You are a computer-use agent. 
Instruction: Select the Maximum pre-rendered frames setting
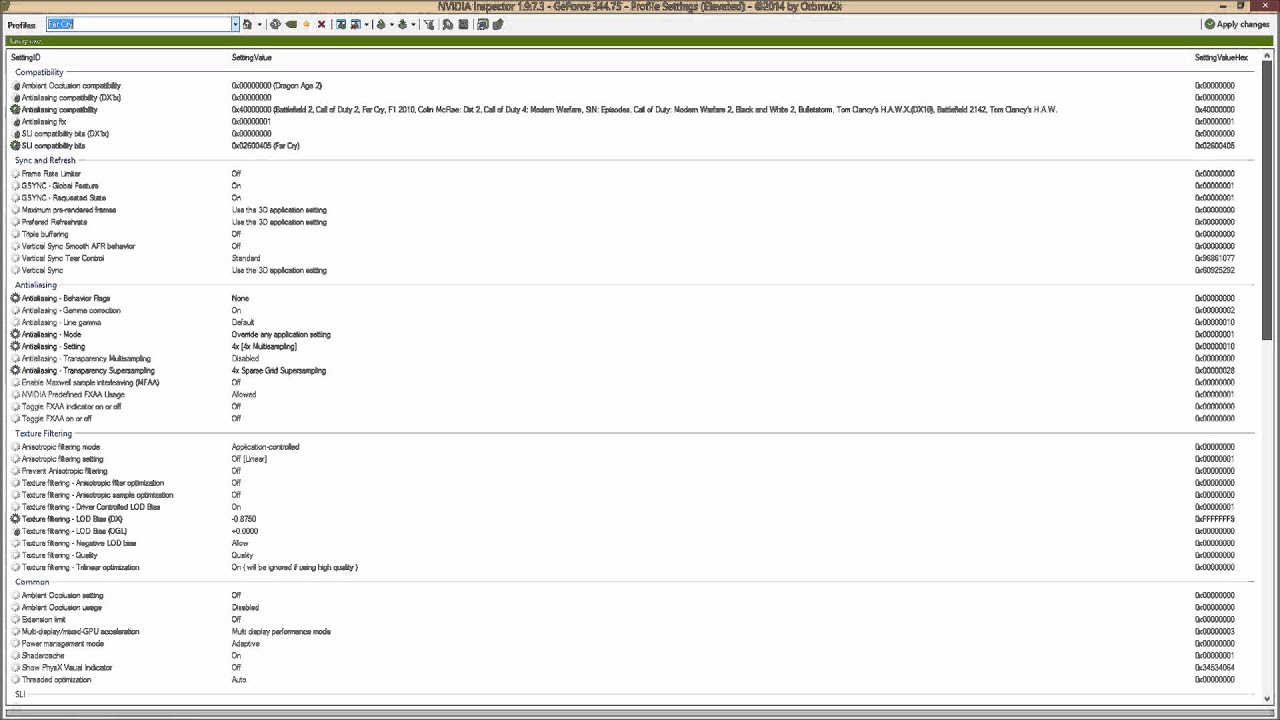(x=69, y=210)
